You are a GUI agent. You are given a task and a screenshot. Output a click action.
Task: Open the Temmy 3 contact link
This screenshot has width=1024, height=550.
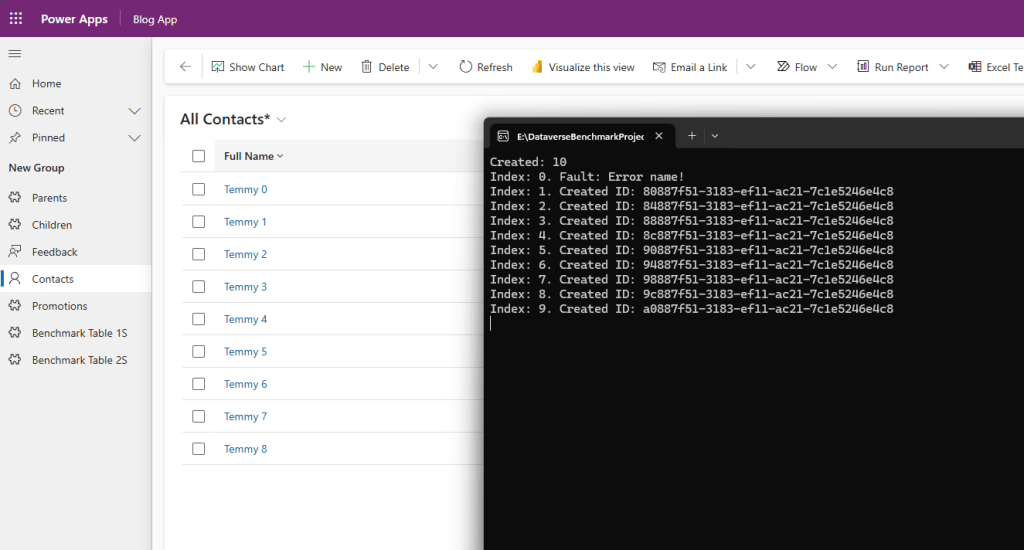246,287
